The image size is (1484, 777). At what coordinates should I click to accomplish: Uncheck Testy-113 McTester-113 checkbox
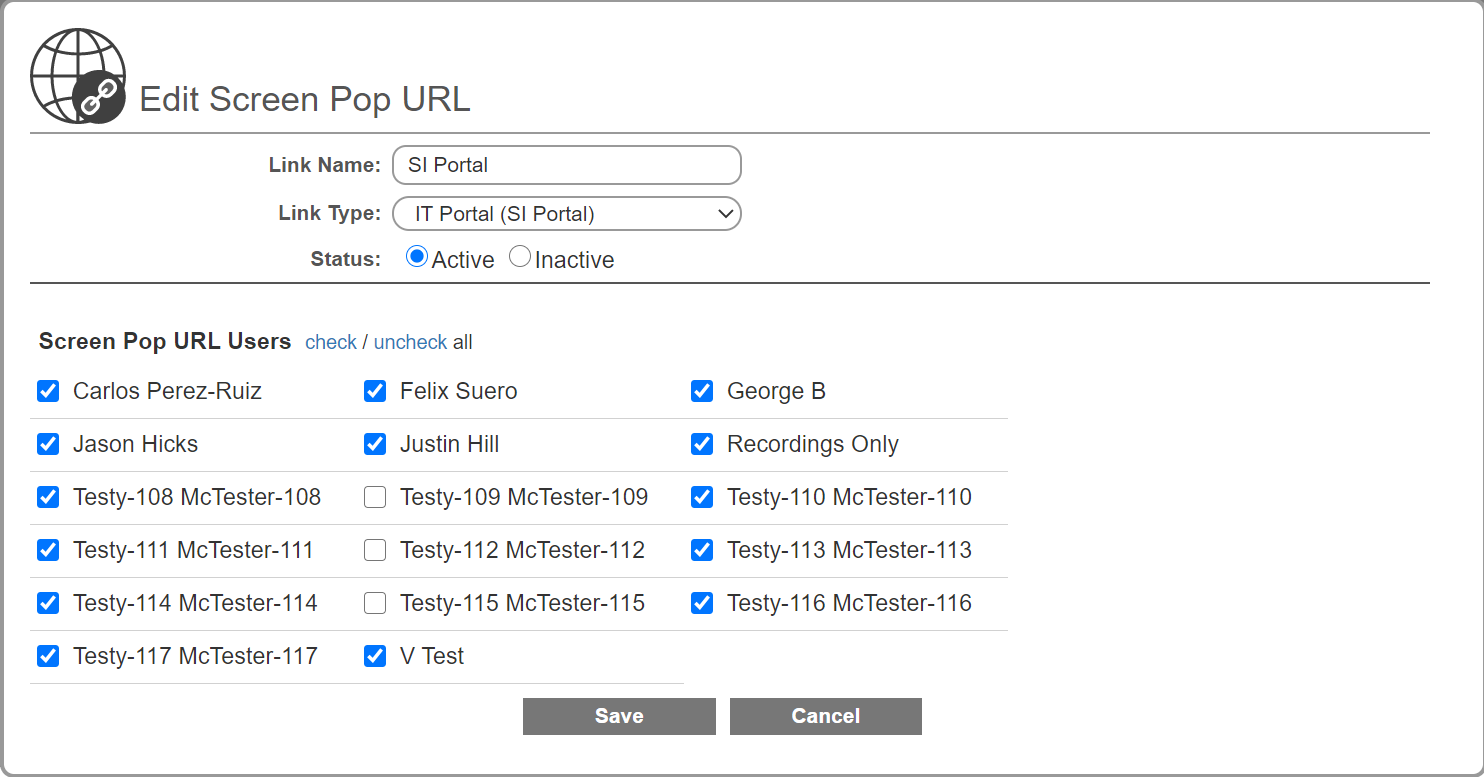pos(702,550)
